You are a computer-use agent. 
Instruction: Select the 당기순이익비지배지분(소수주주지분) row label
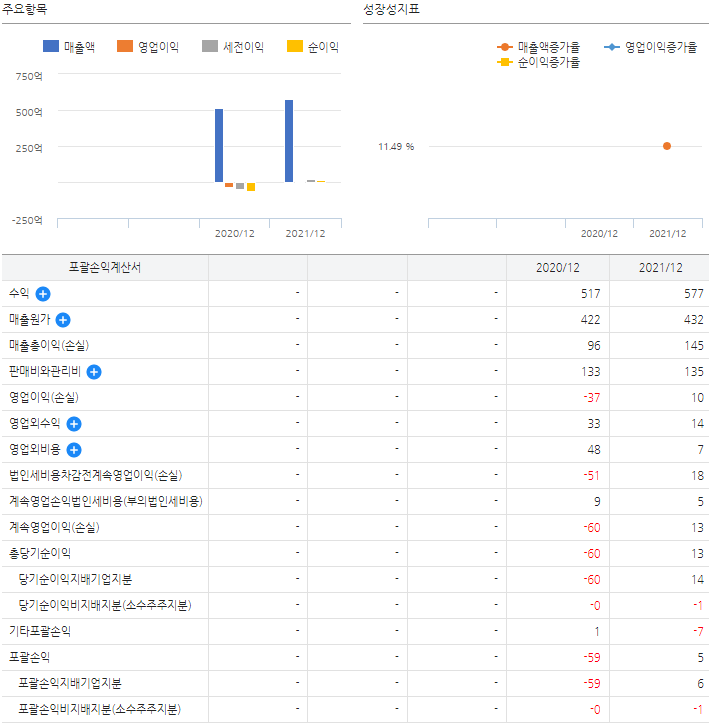105,605
